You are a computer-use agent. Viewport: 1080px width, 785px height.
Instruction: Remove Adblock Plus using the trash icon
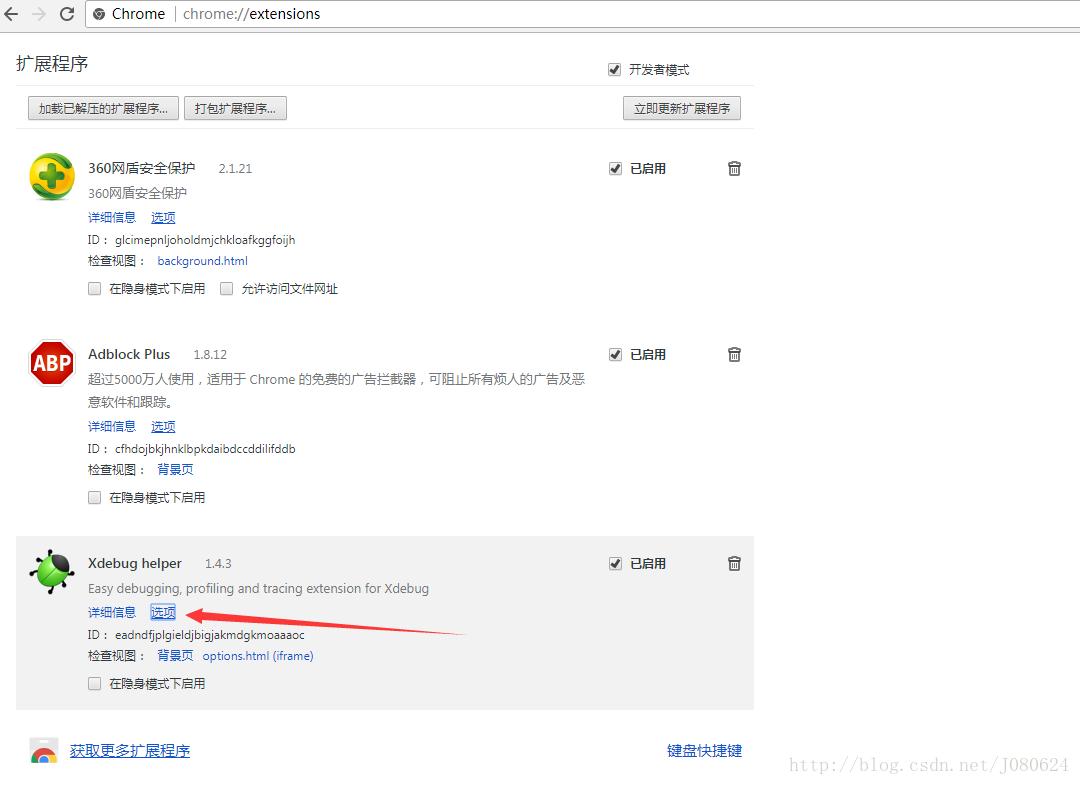pyautogui.click(x=734, y=355)
